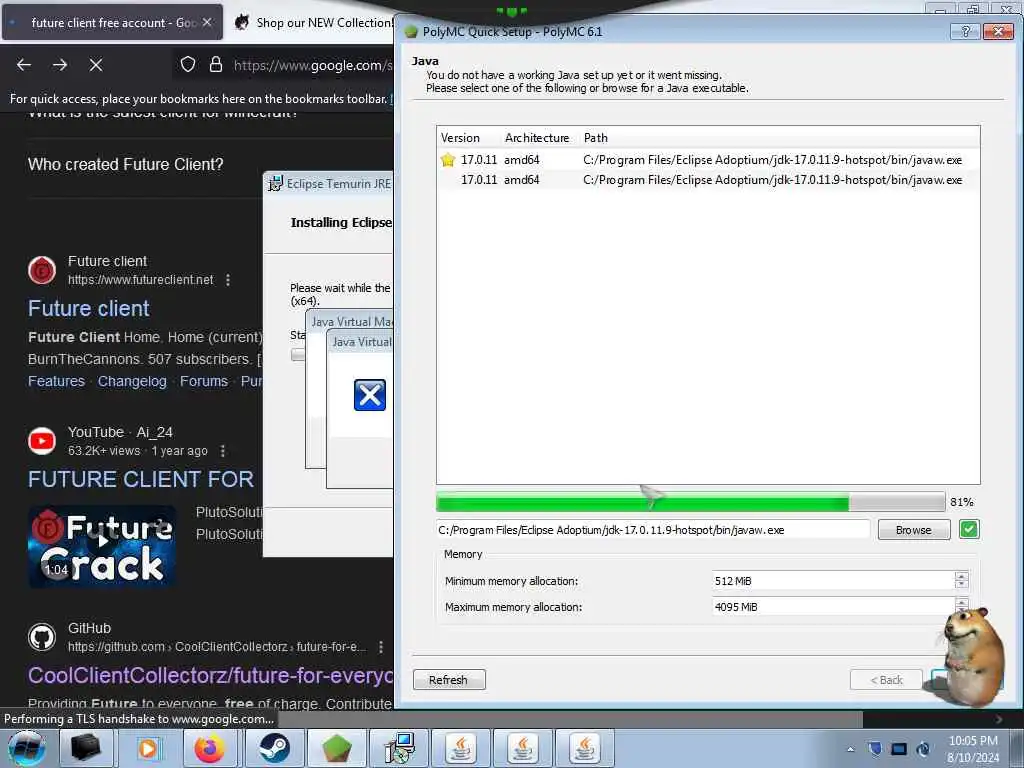The width and height of the screenshot is (1024, 768).
Task: Open options menu for GitHub result
Action: (381, 647)
